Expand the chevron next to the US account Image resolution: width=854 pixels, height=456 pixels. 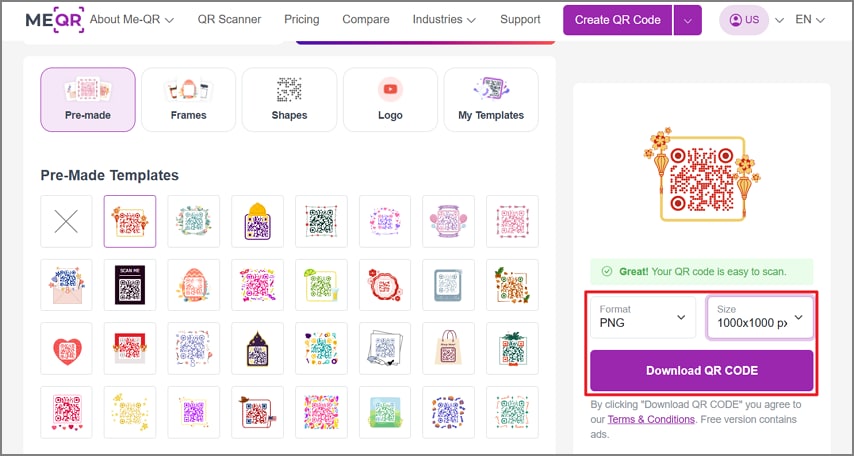pos(779,21)
